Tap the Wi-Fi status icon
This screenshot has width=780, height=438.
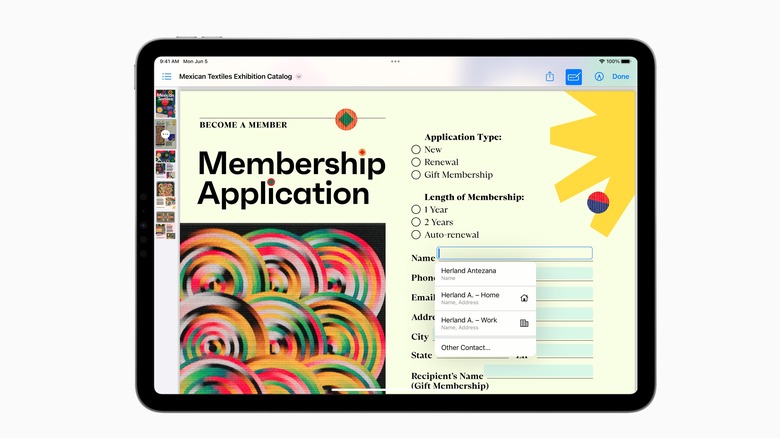(x=602, y=61)
